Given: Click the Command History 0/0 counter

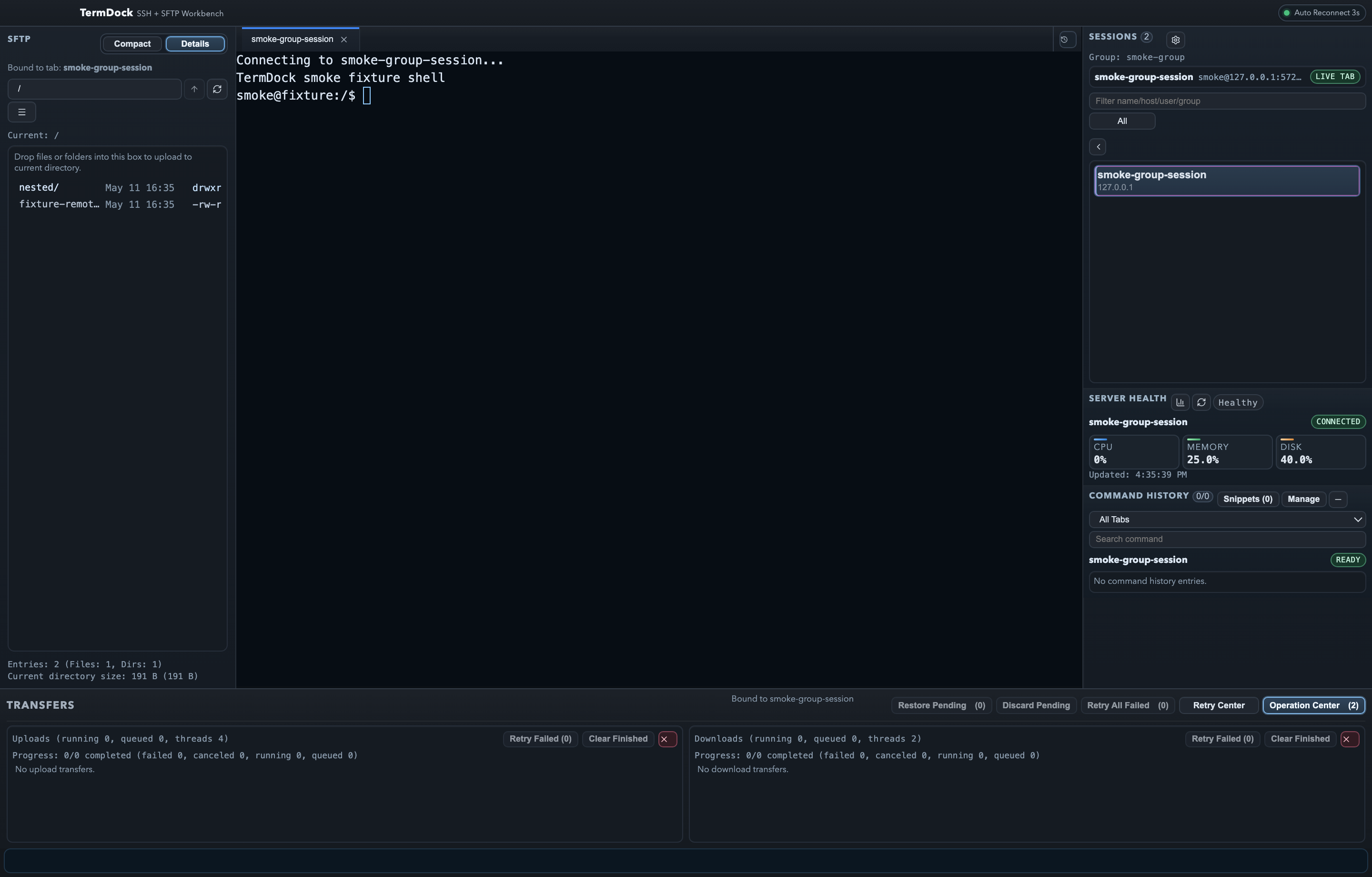Looking at the screenshot, I should point(1202,497).
